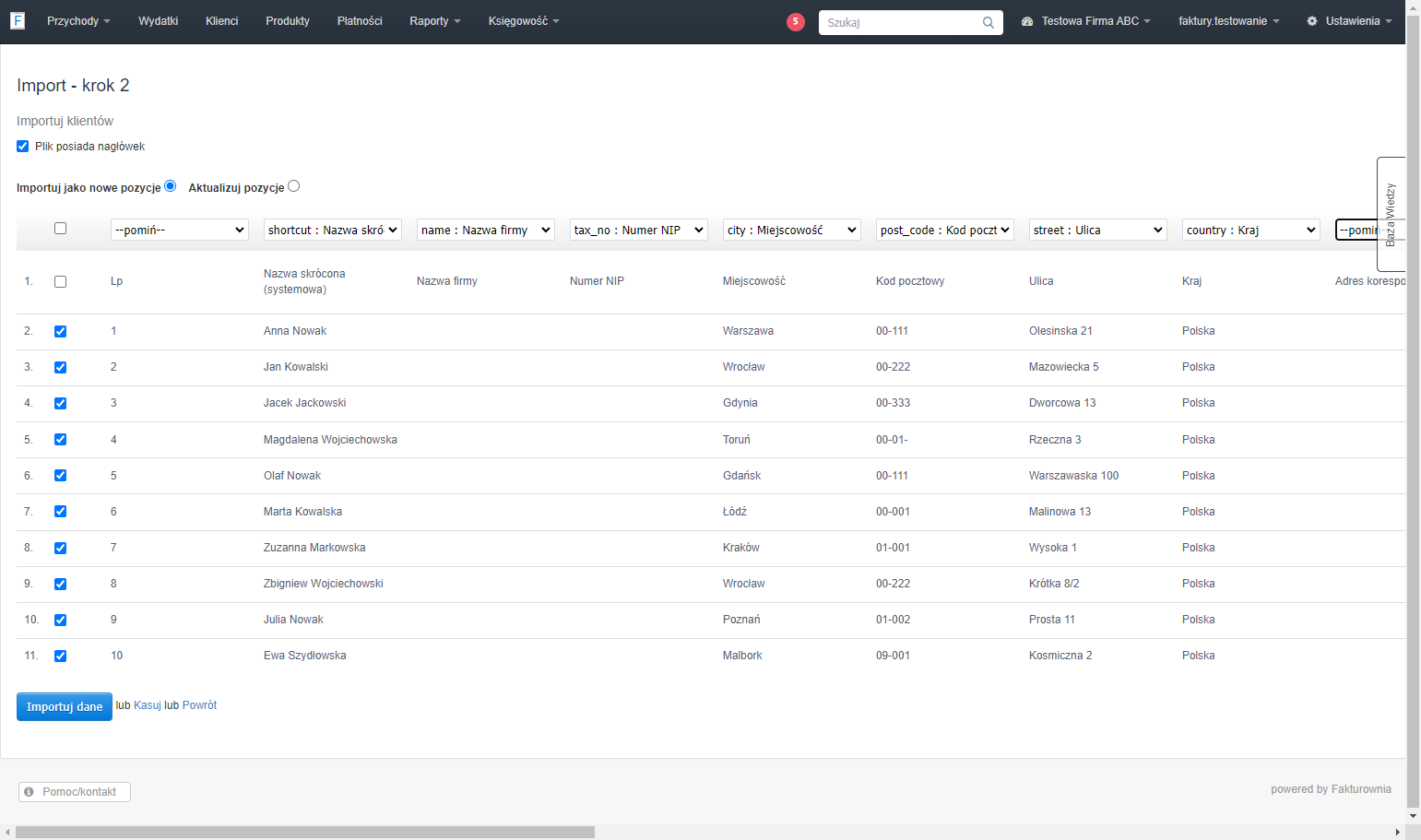Viewport: 1421px width, 840px height.
Task: Expand the Księgowość menu
Action: pyautogui.click(x=524, y=21)
